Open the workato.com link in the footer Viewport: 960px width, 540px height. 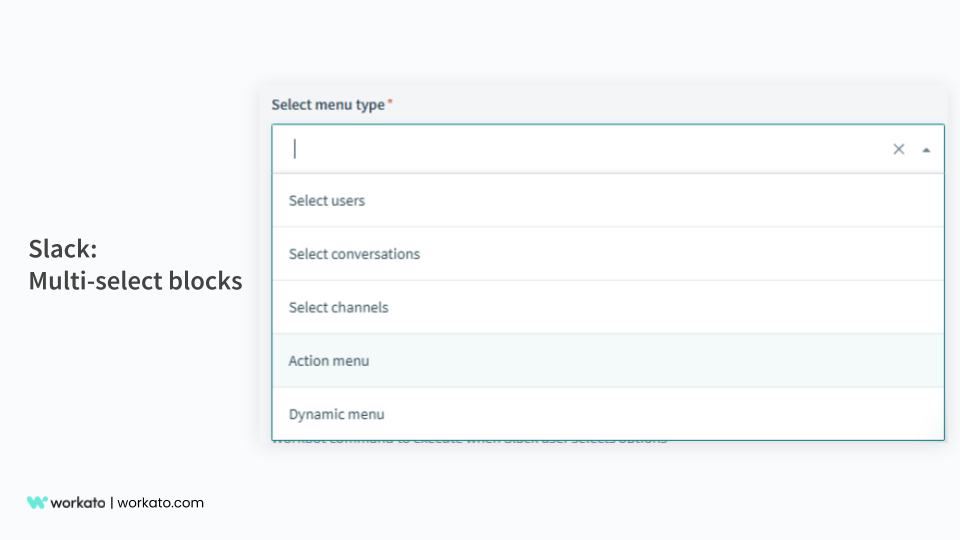pos(161,503)
